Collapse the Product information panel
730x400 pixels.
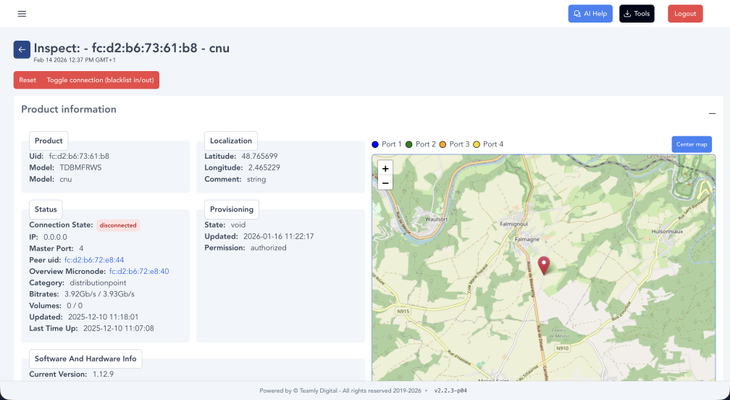tap(712, 113)
